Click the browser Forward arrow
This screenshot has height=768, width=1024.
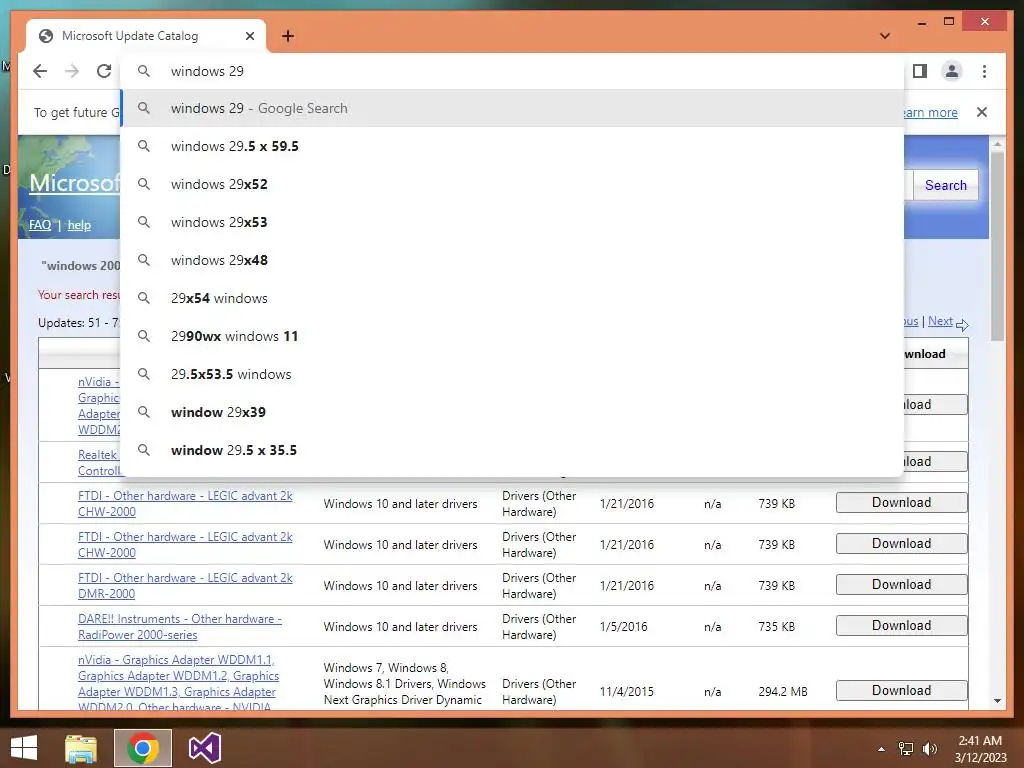(x=72, y=71)
